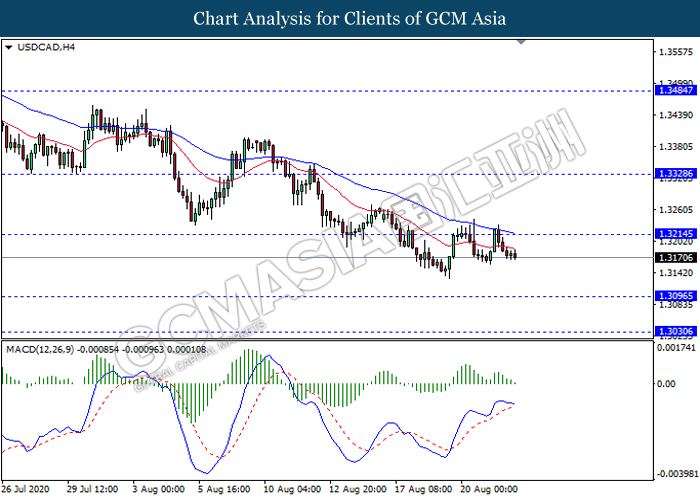Select the 1.32145 level price label
700x500 pixels.
[676, 233]
